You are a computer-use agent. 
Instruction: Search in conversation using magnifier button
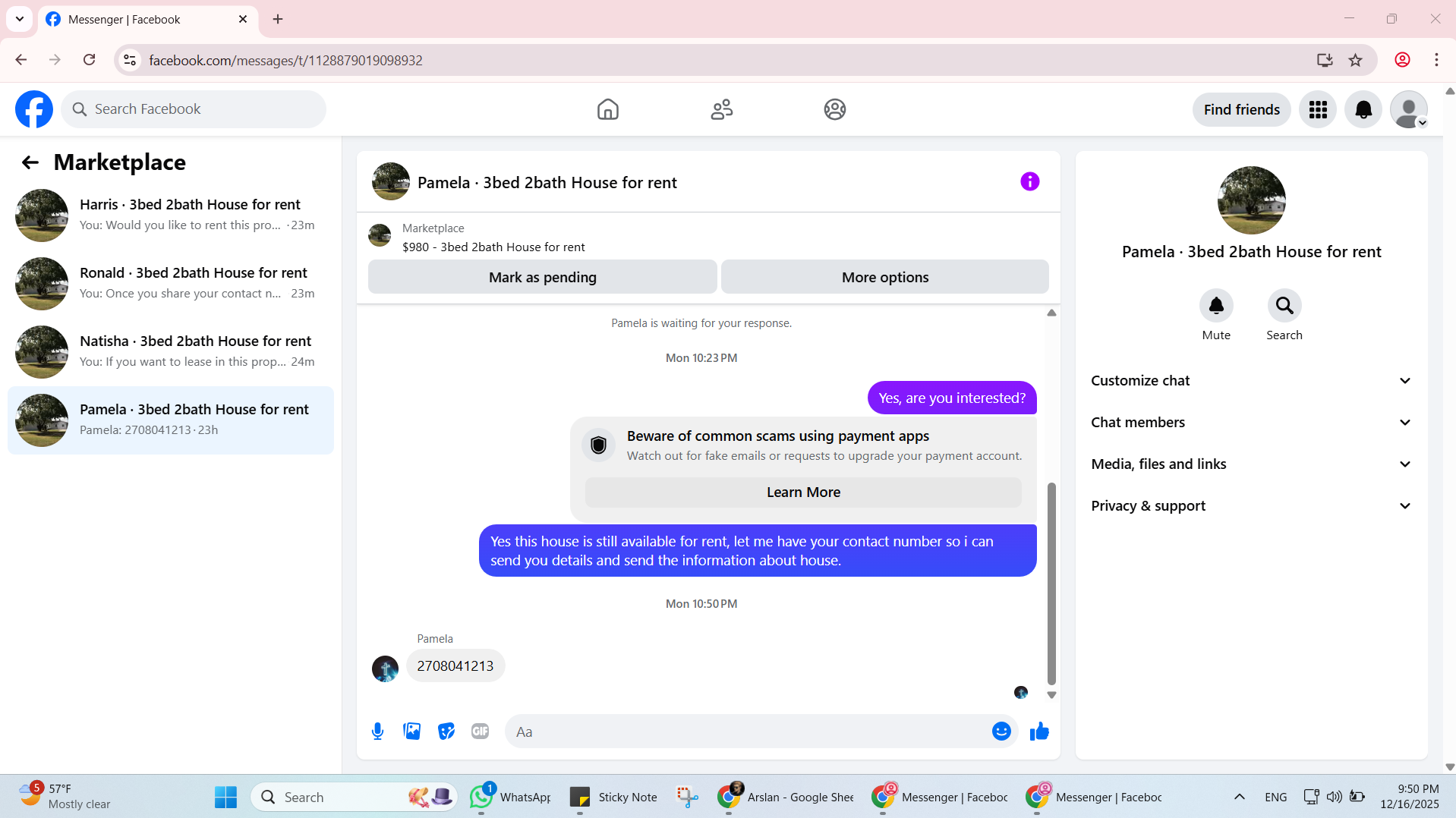[1284, 306]
